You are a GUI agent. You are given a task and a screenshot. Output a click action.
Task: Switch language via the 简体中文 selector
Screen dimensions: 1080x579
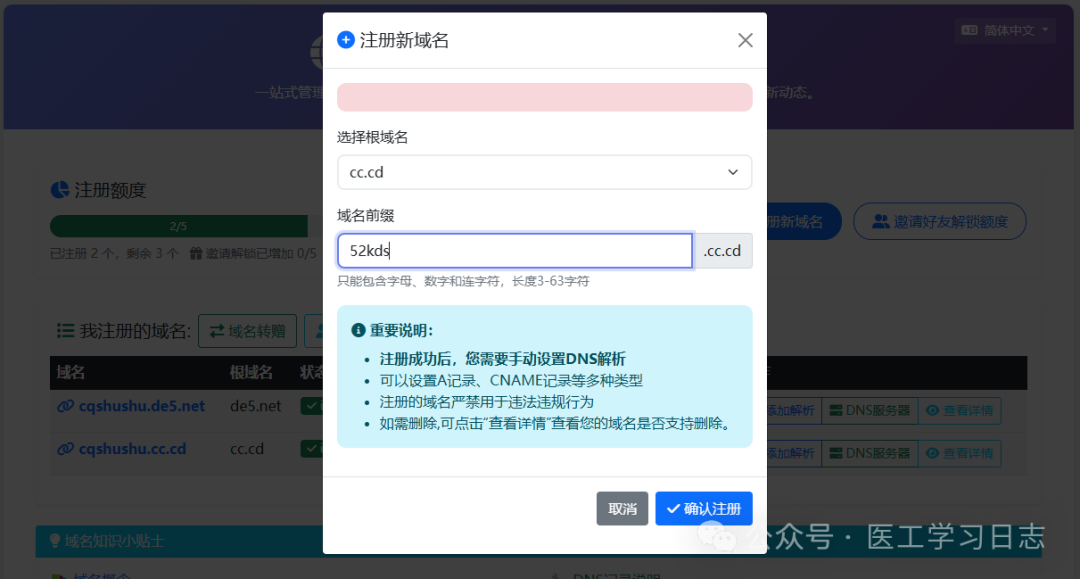point(1004,29)
